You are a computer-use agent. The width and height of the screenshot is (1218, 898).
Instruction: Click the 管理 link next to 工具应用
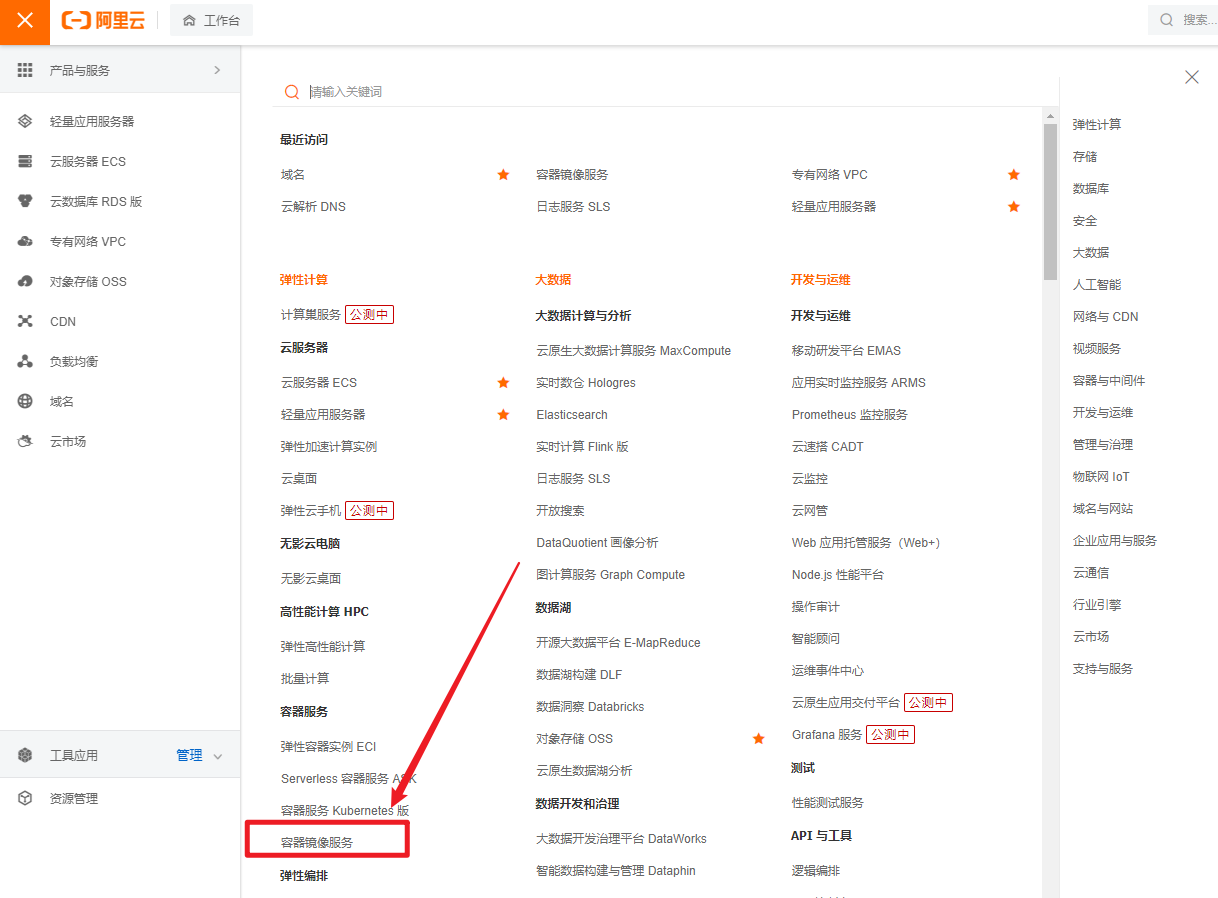pos(189,755)
